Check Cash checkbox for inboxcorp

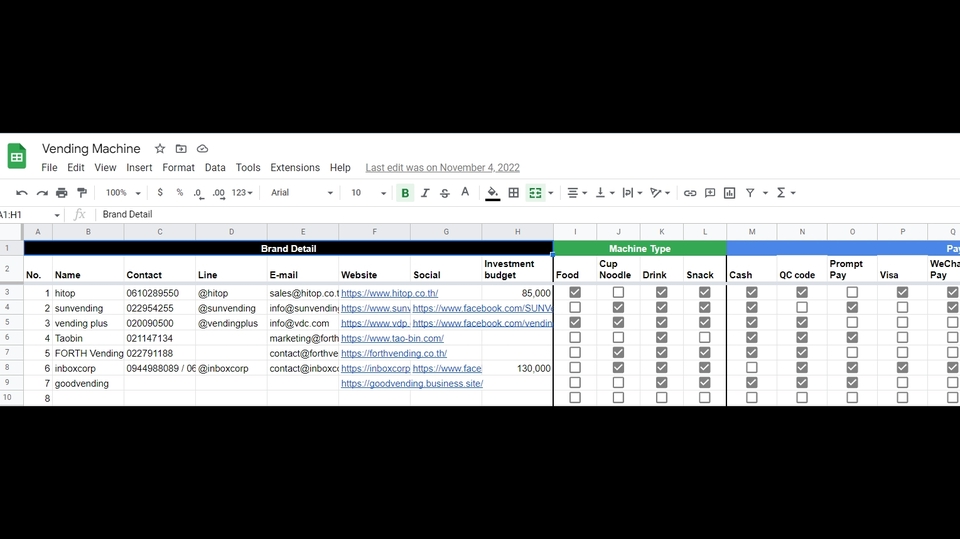(x=752, y=368)
